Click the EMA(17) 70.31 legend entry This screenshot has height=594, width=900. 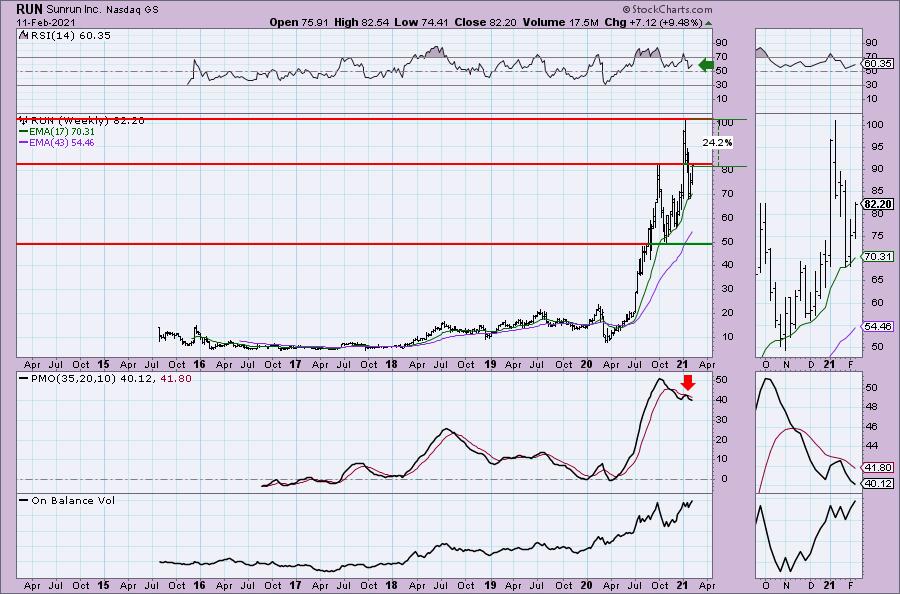click(62, 131)
